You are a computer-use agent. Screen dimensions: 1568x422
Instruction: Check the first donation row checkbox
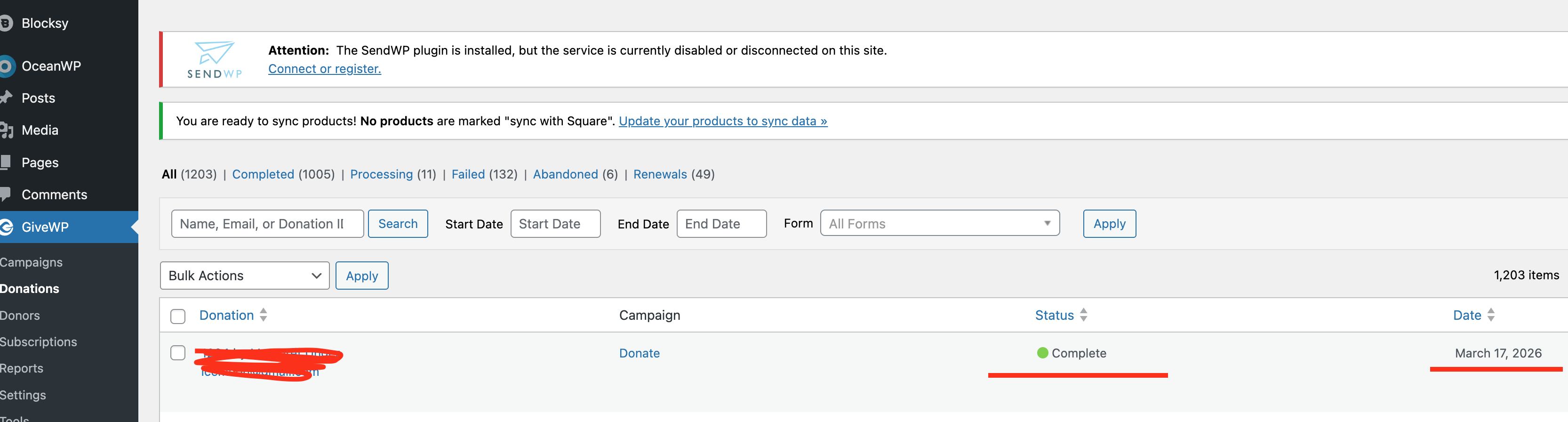coord(178,353)
